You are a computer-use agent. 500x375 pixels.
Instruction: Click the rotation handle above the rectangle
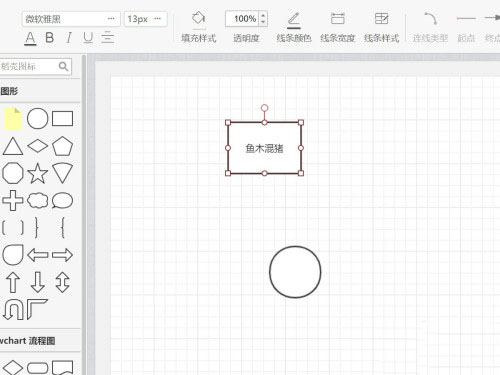[x=264, y=108]
